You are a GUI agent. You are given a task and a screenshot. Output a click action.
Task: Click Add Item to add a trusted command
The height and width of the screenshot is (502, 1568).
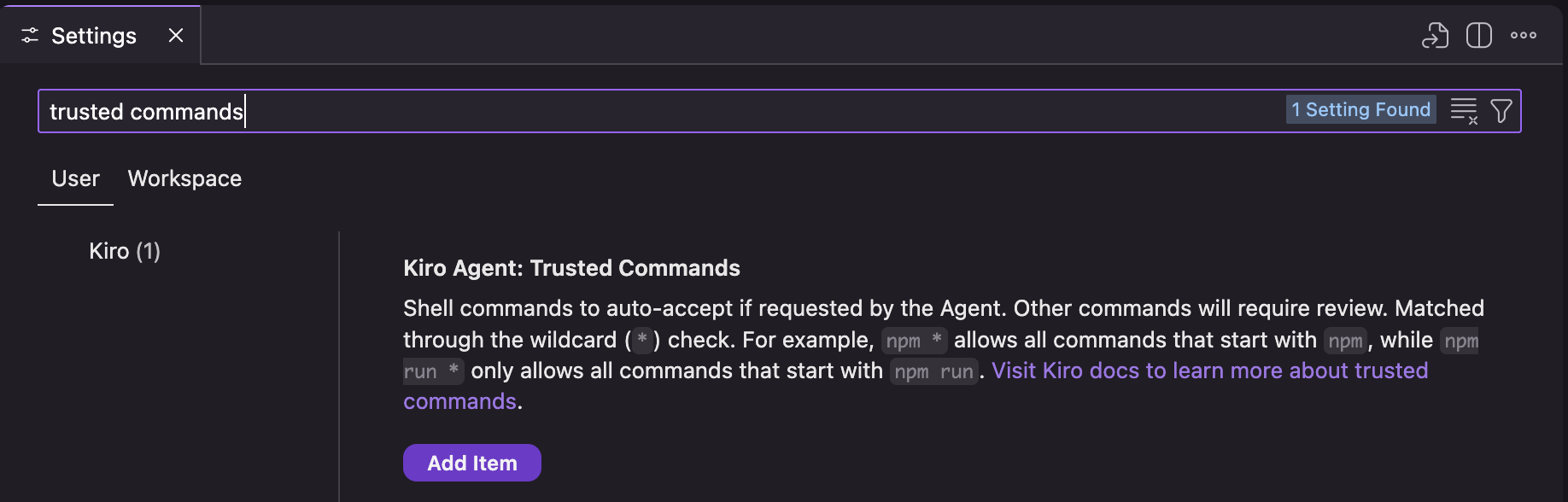[x=471, y=462]
